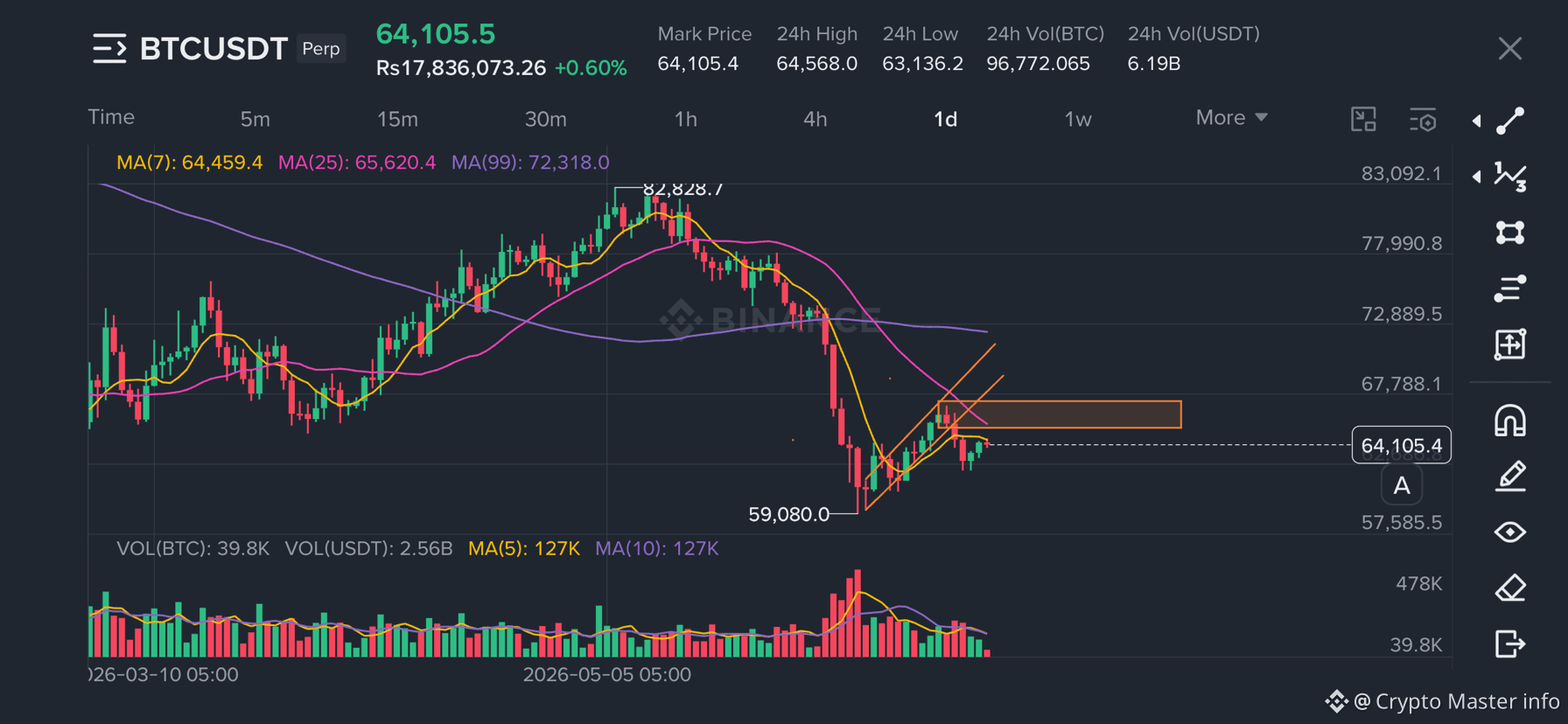
Task: Open chart indicator settings icon
Action: (1423, 120)
